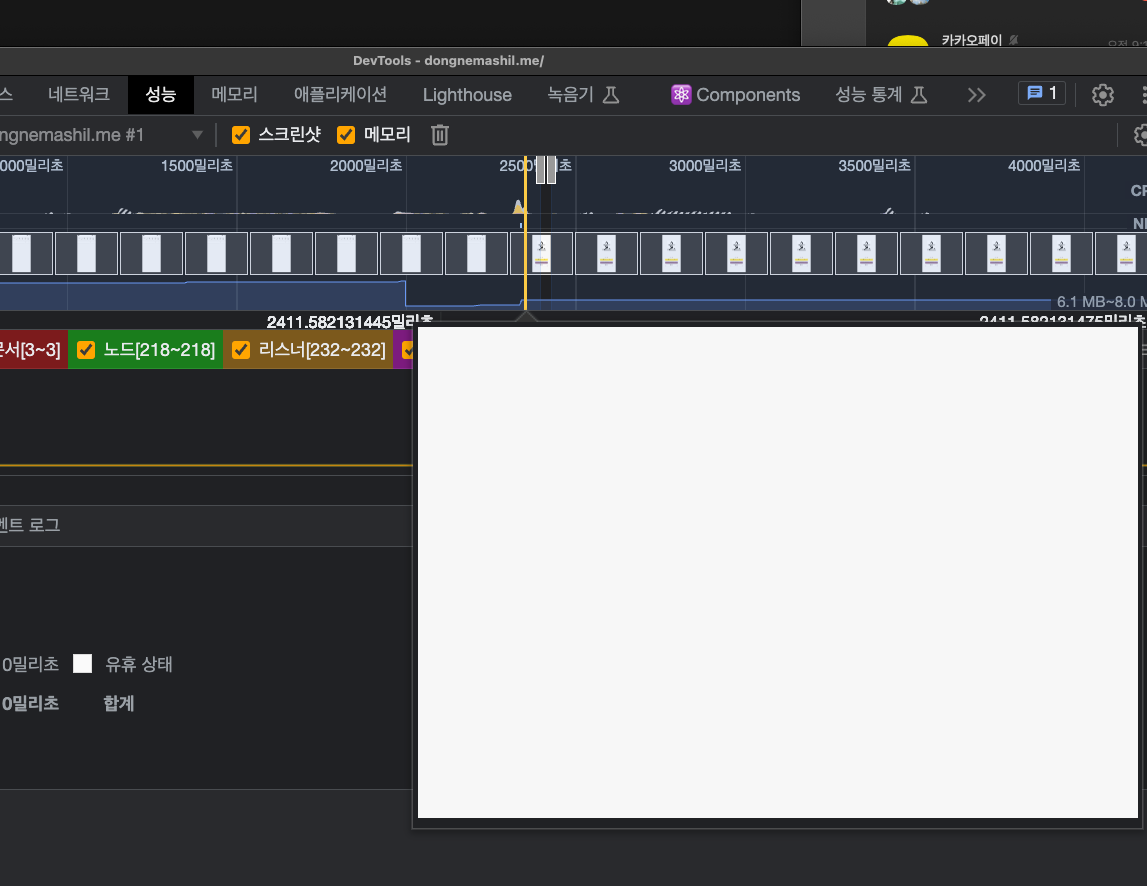The height and width of the screenshot is (886, 1147).
Task: Select the 성능 tab
Action: click(x=160, y=94)
